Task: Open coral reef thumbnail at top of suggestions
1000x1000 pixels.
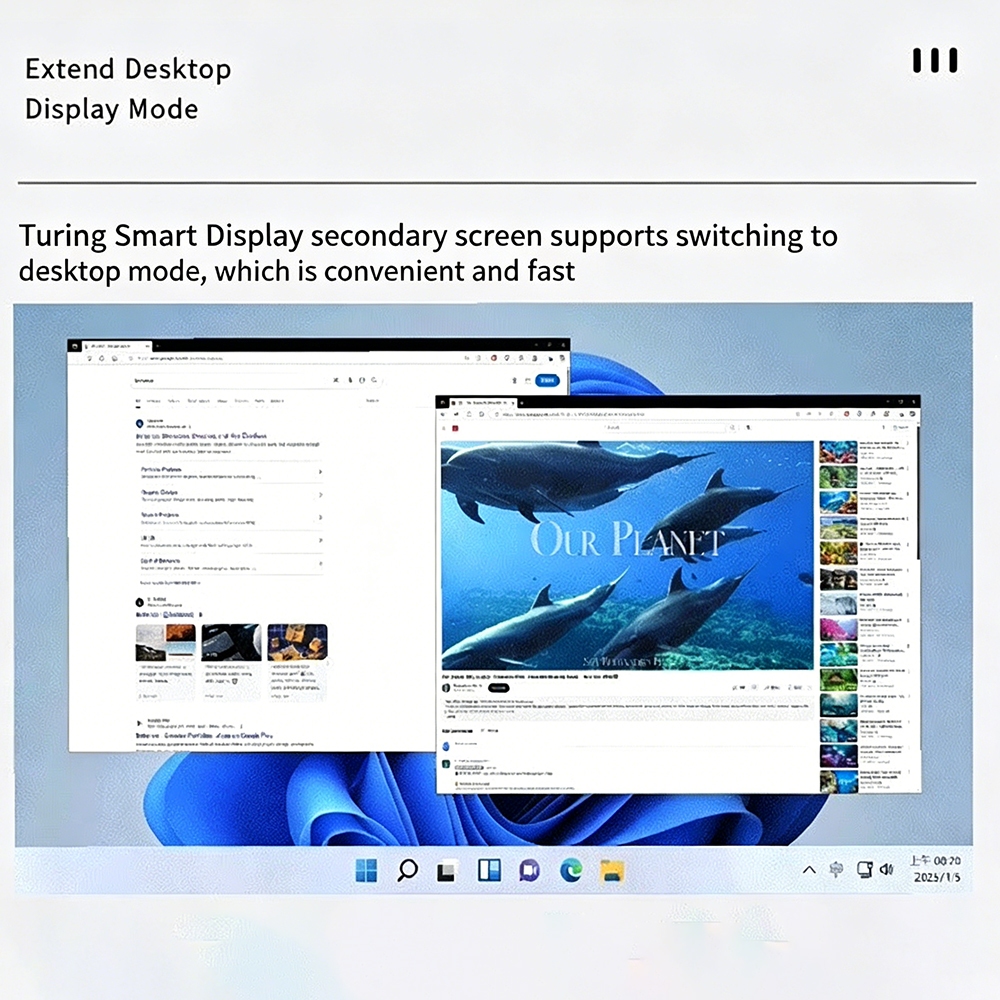Action: (x=838, y=452)
